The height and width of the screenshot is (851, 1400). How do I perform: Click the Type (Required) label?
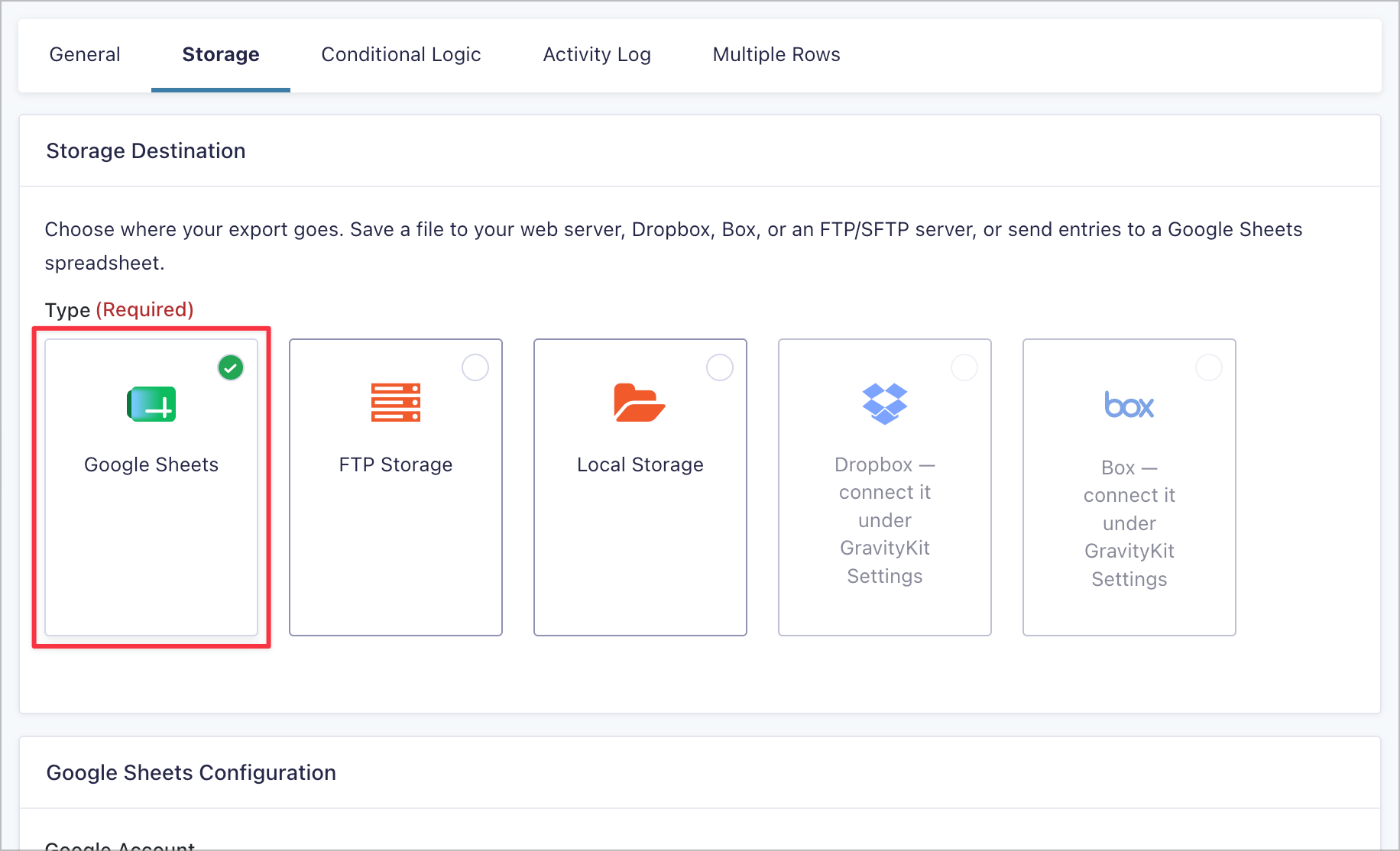pos(119,309)
